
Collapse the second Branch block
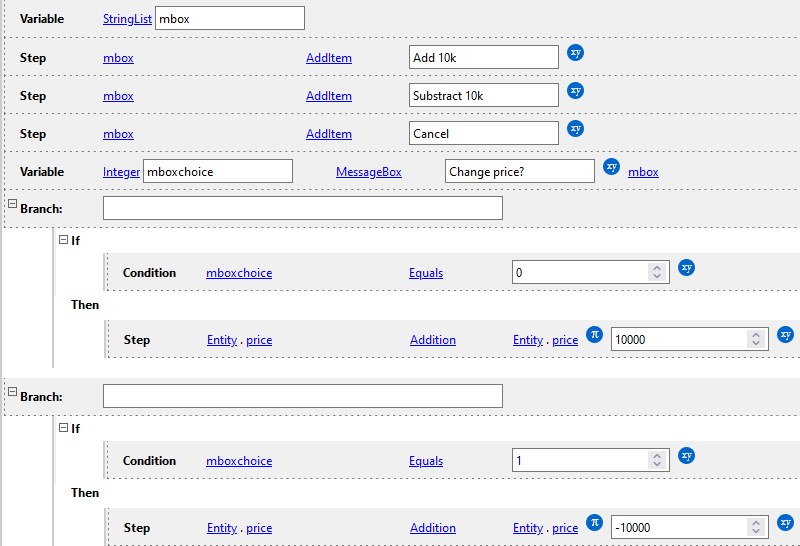(12, 392)
